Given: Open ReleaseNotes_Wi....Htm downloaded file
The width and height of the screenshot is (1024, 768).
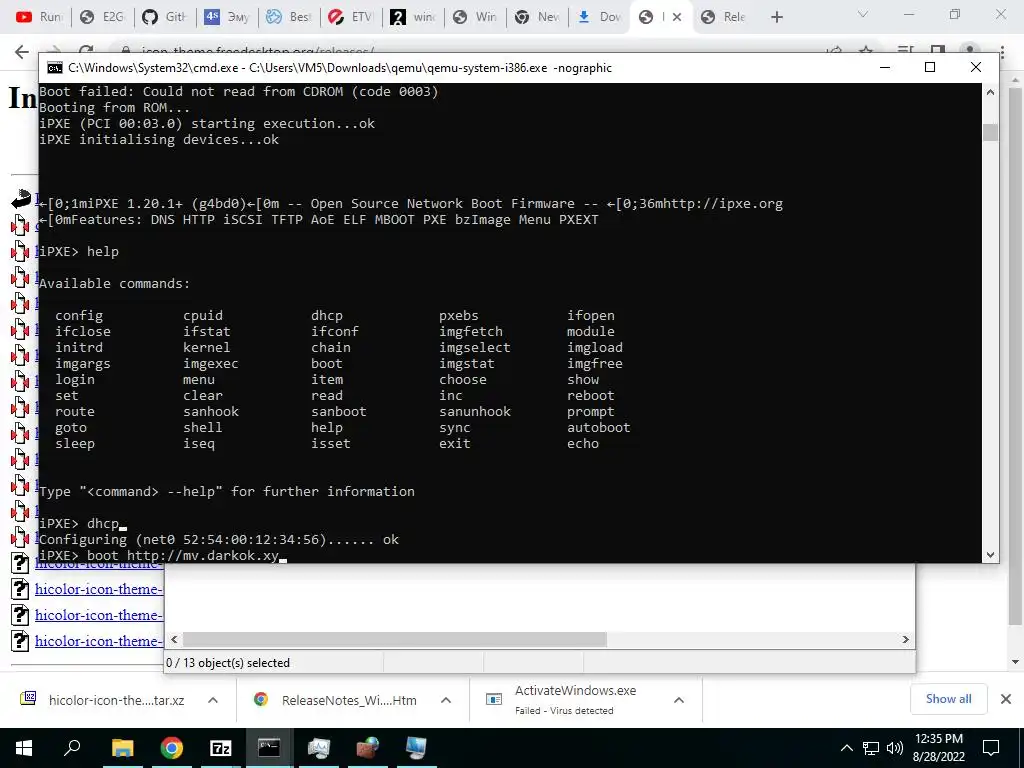Looking at the screenshot, I should (x=349, y=700).
